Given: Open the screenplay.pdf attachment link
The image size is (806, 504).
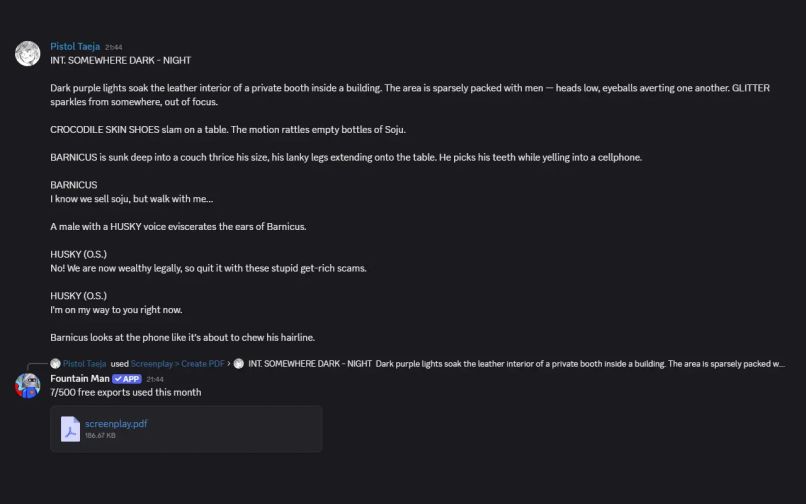Looking at the screenshot, I should (x=116, y=424).
